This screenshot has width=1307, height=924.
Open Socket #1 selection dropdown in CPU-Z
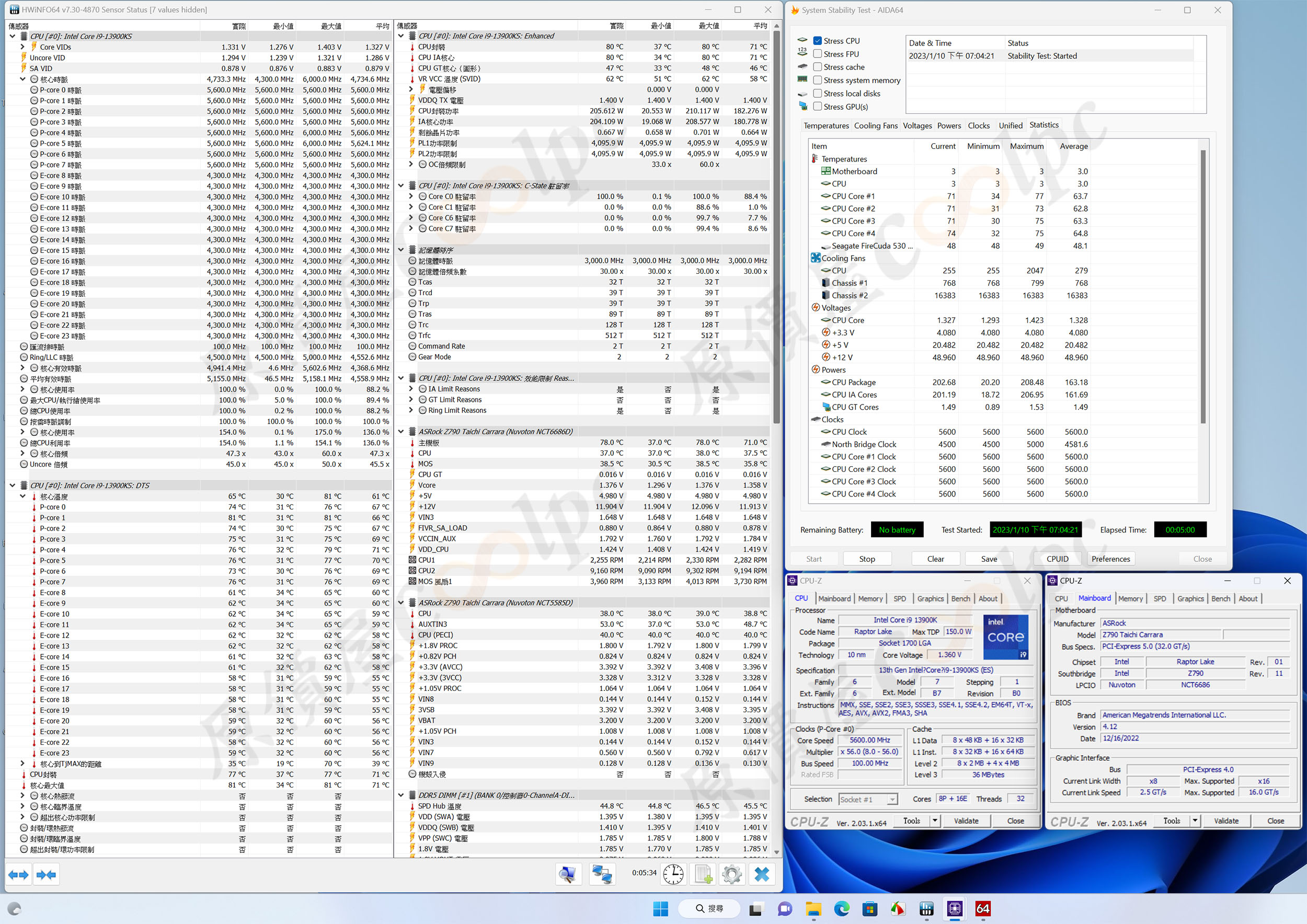(x=892, y=800)
